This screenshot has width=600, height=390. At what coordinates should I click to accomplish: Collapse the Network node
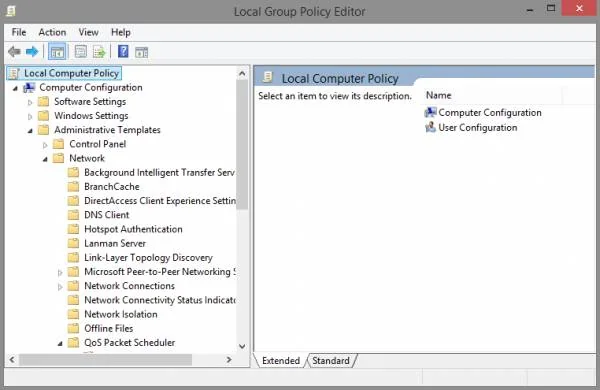(45, 159)
